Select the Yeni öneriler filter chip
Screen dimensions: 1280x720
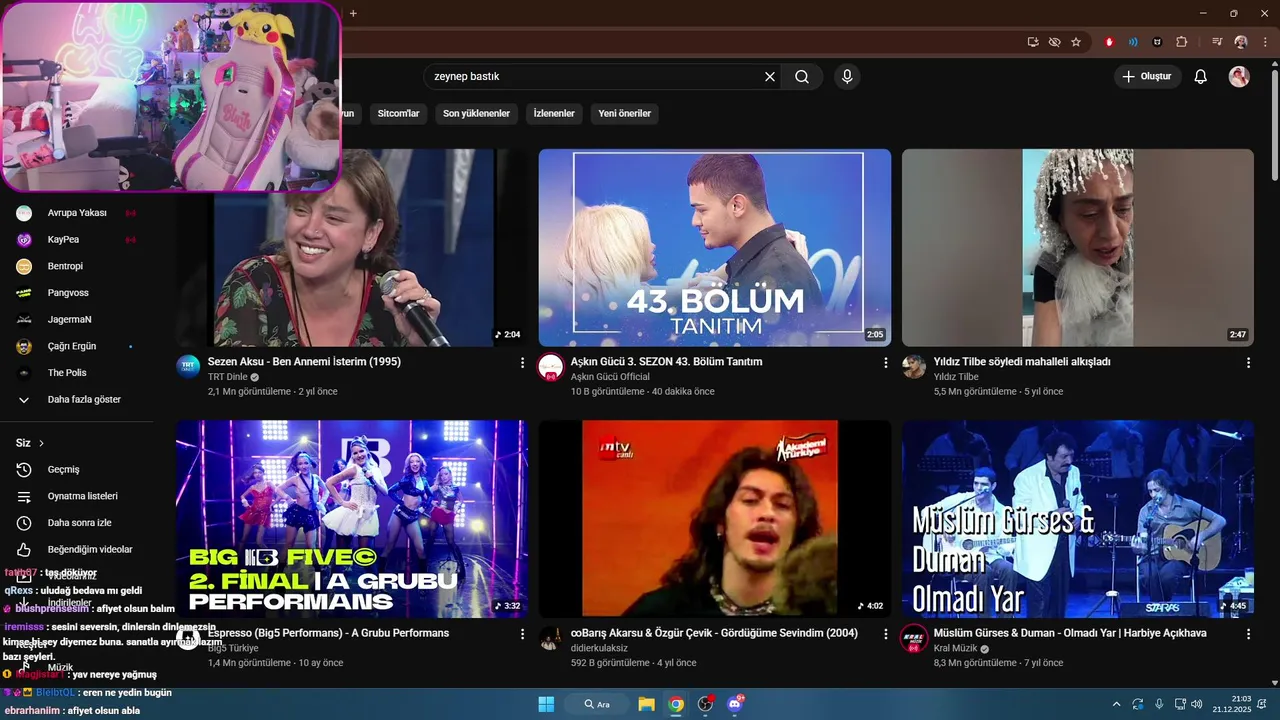(624, 113)
